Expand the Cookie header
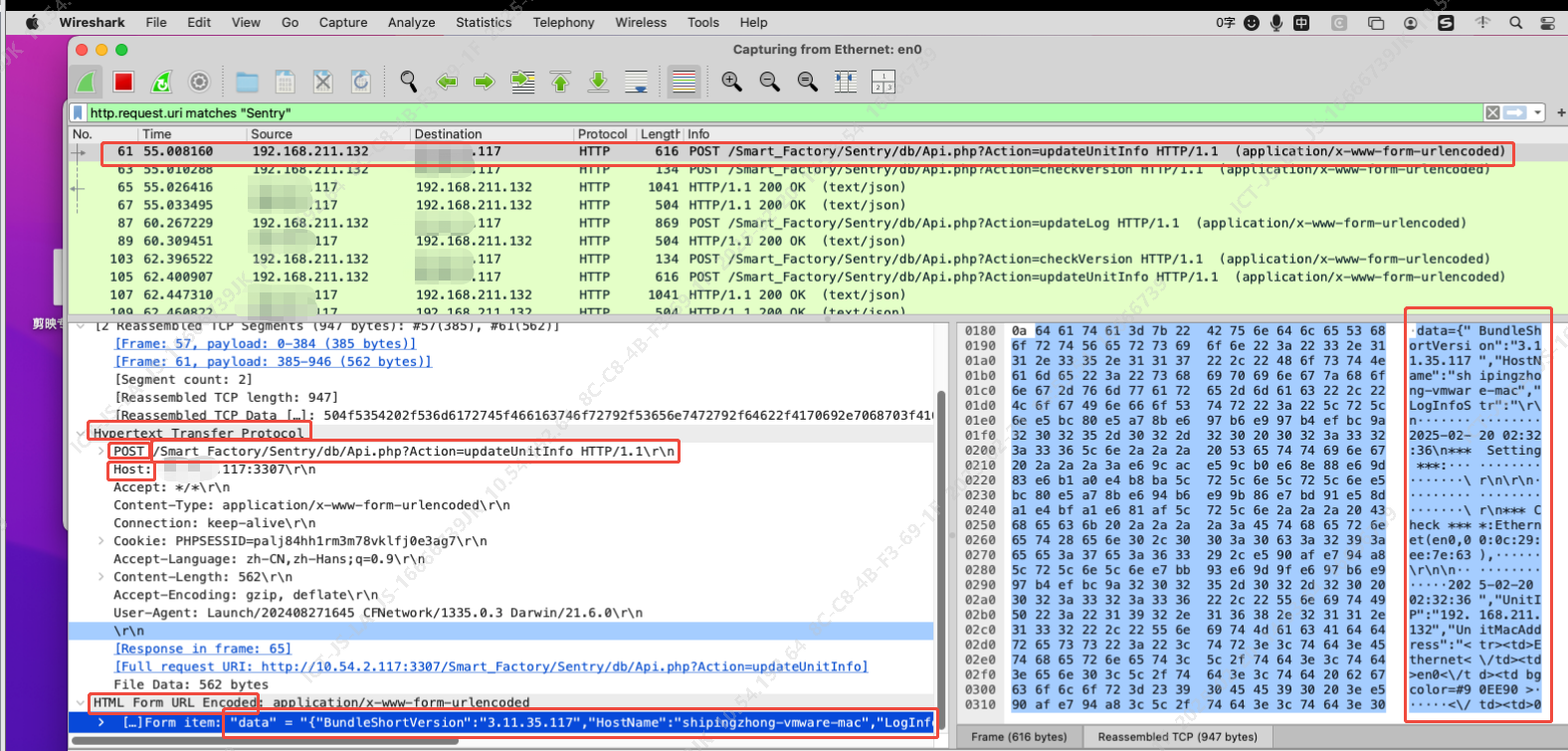The height and width of the screenshot is (751, 1568). click(x=101, y=541)
